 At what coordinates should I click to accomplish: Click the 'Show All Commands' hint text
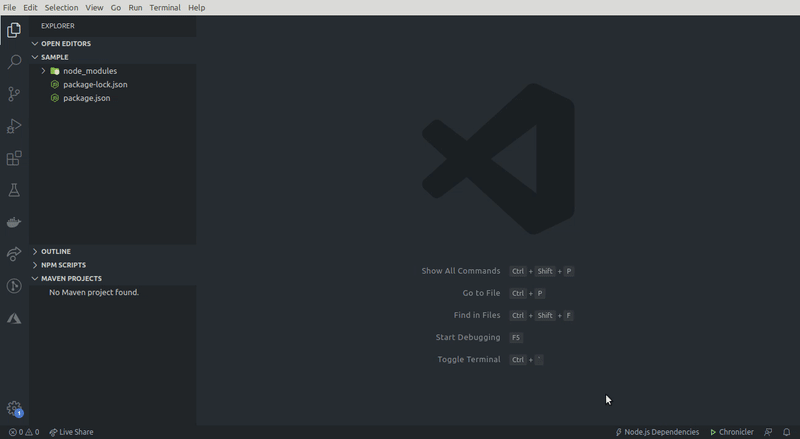click(461, 271)
